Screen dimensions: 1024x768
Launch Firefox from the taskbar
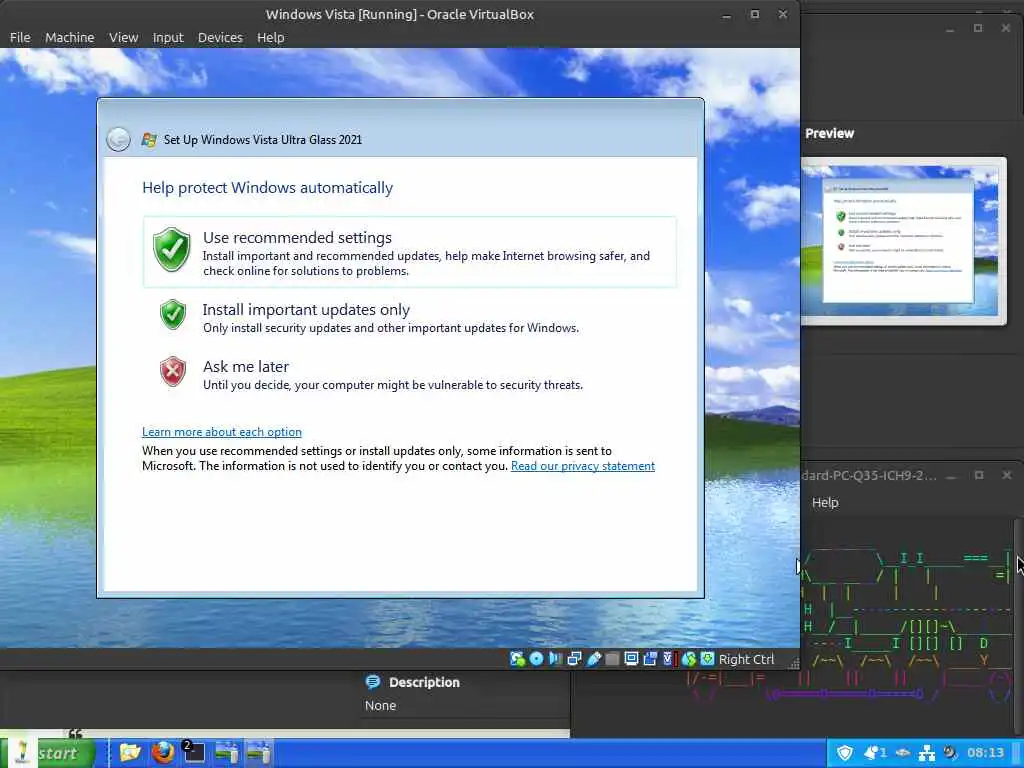[163, 753]
